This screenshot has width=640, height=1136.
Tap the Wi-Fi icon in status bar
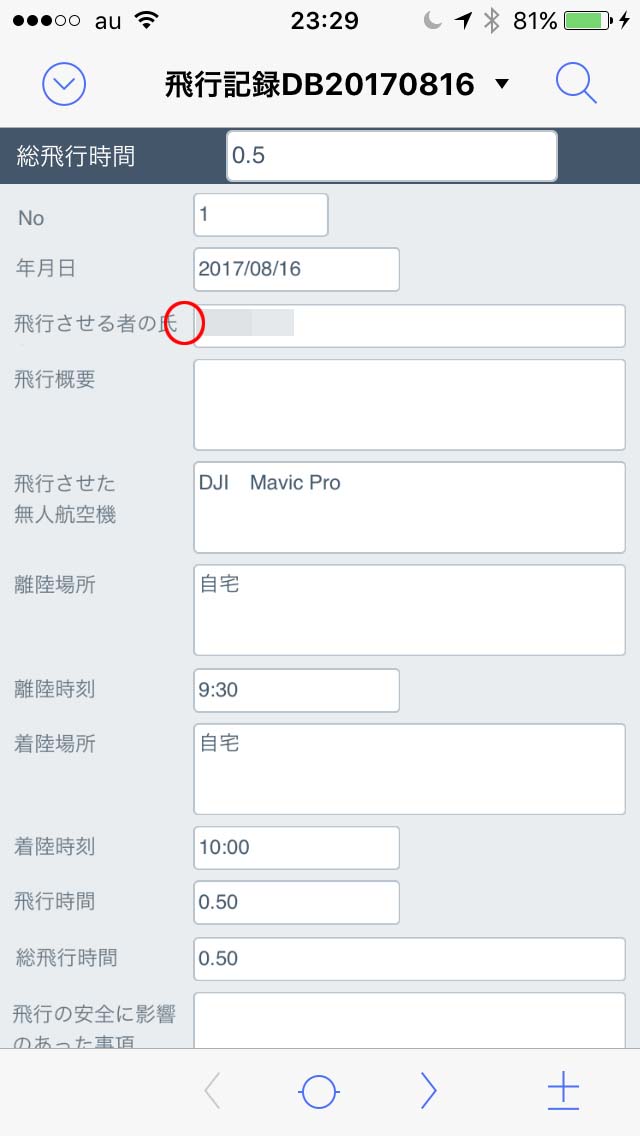click(x=146, y=20)
